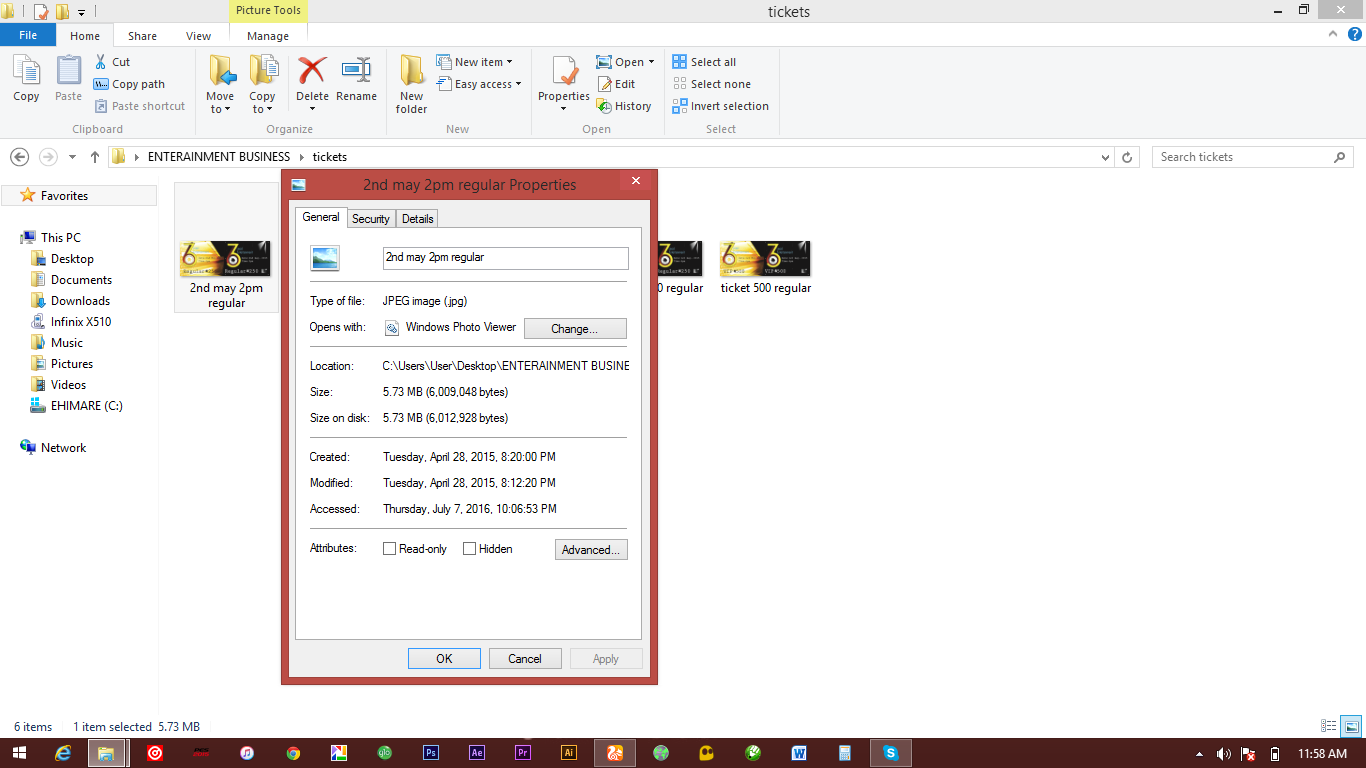This screenshot has height=768, width=1366.
Task: Open After Effects from the taskbar
Action: pyautogui.click(x=477, y=753)
